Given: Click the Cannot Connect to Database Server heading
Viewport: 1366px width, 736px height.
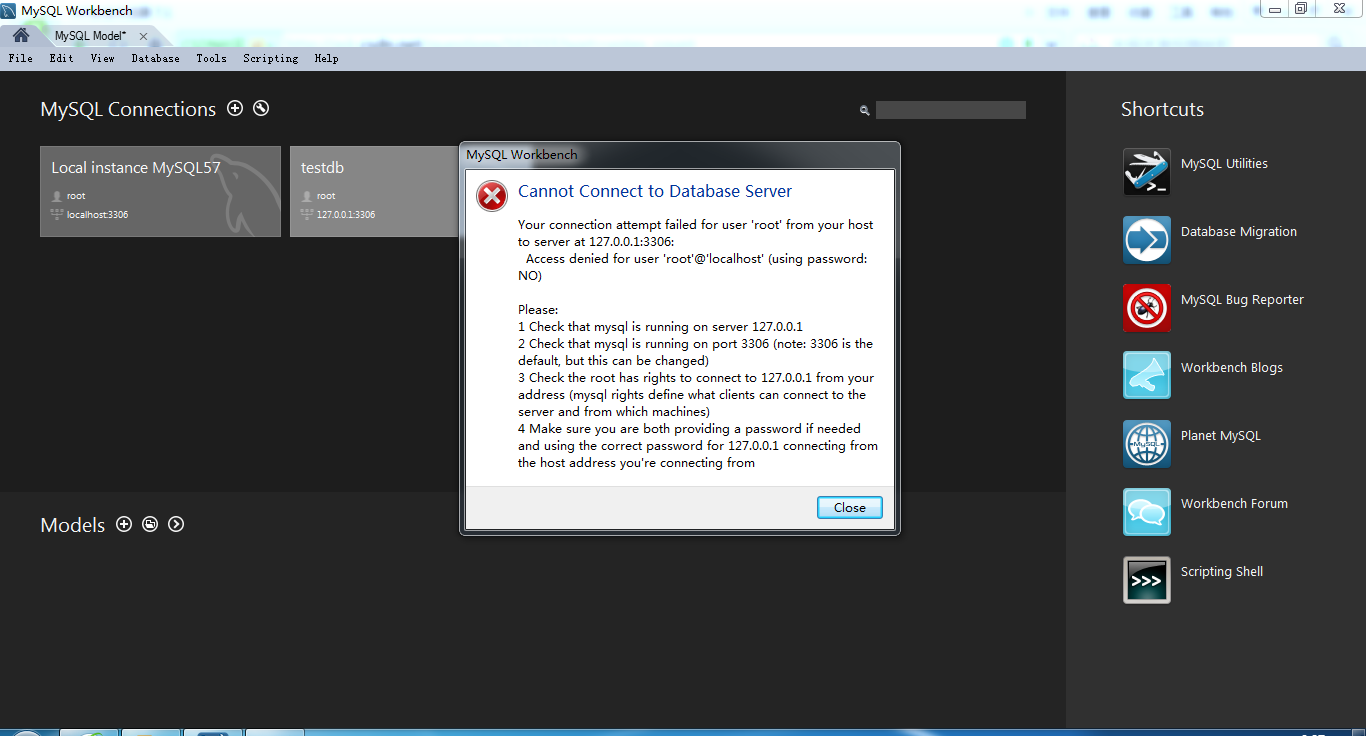Looking at the screenshot, I should pos(655,192).
